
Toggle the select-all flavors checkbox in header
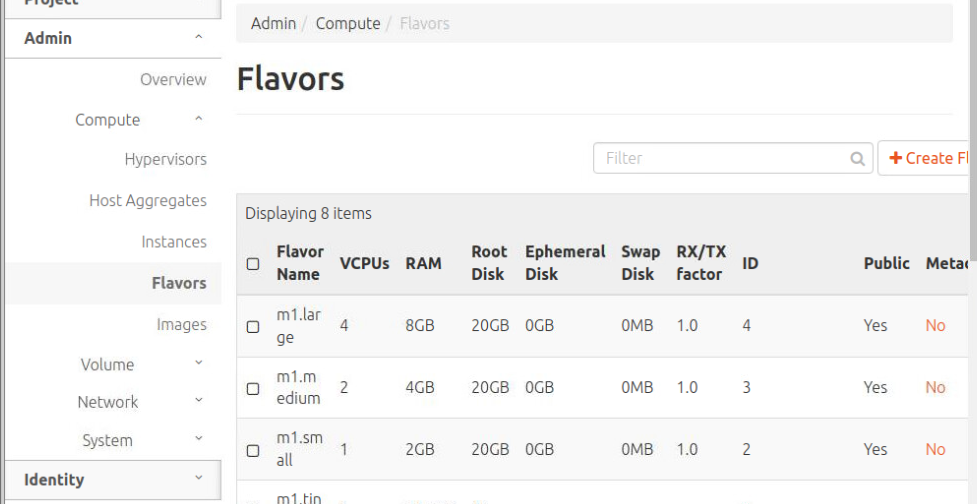[253, 264]
